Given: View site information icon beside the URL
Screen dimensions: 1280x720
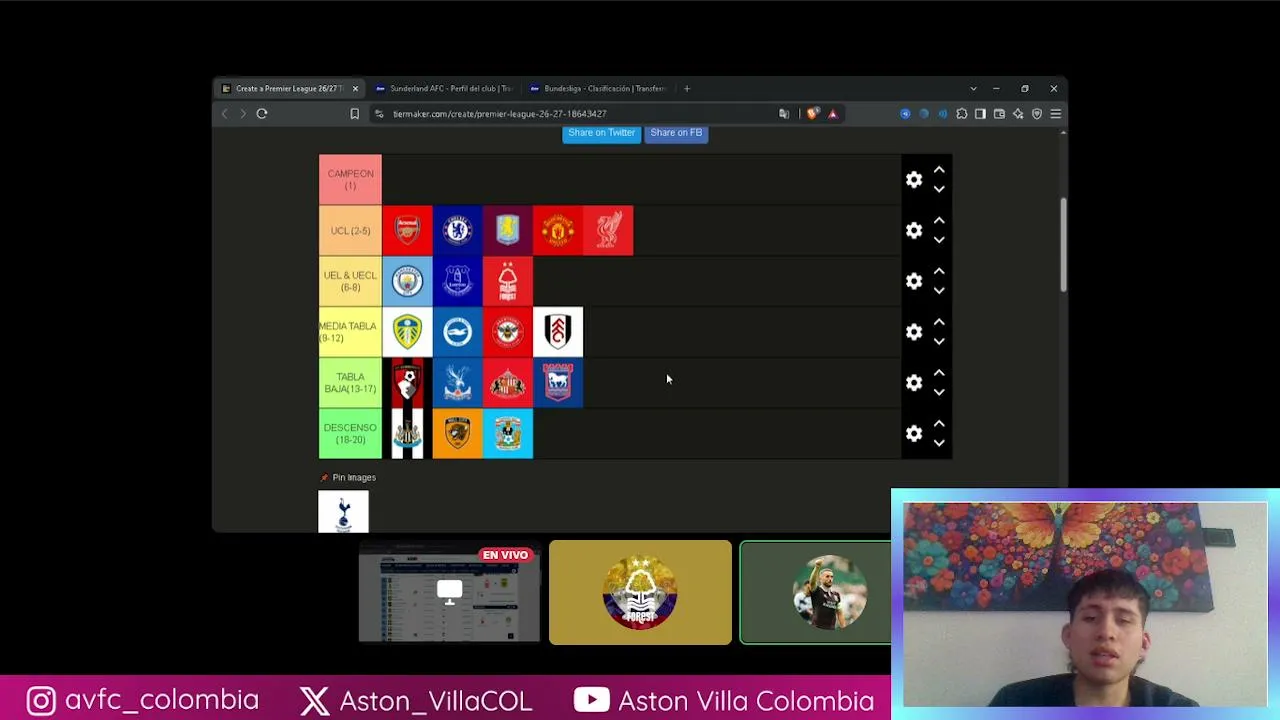Looking at the screenshot, I should coord(379,114).
